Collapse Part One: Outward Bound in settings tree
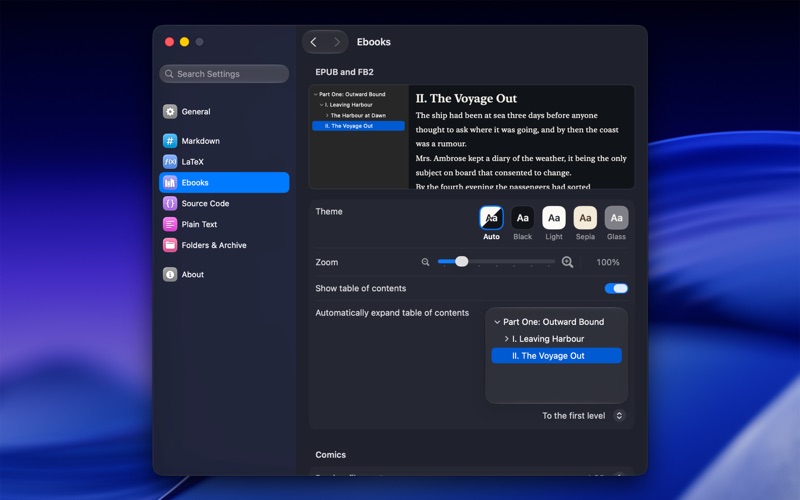This screenshot has height=500, width=800. click(x=497, y=322)
